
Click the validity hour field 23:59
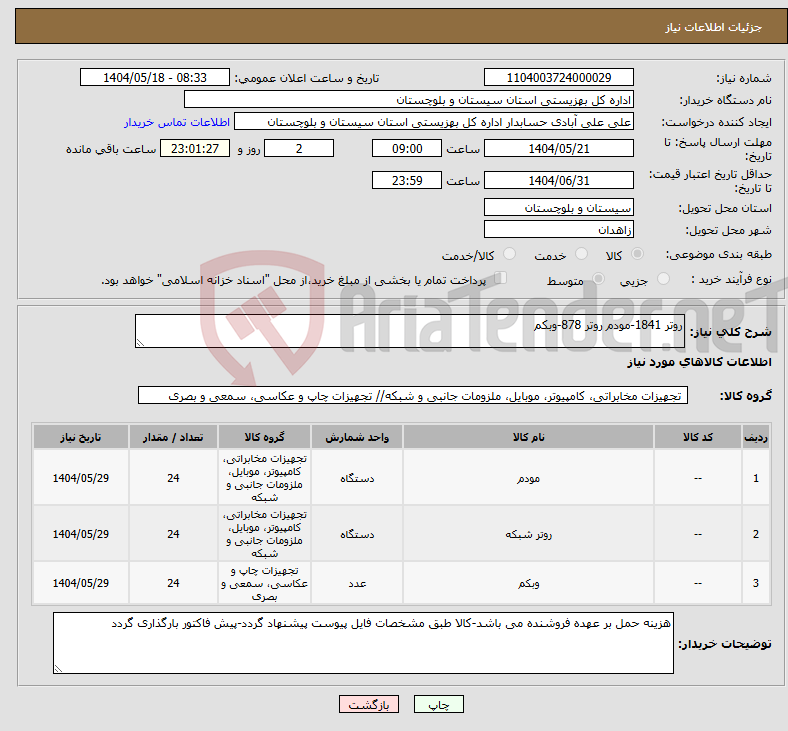(407, 180)
